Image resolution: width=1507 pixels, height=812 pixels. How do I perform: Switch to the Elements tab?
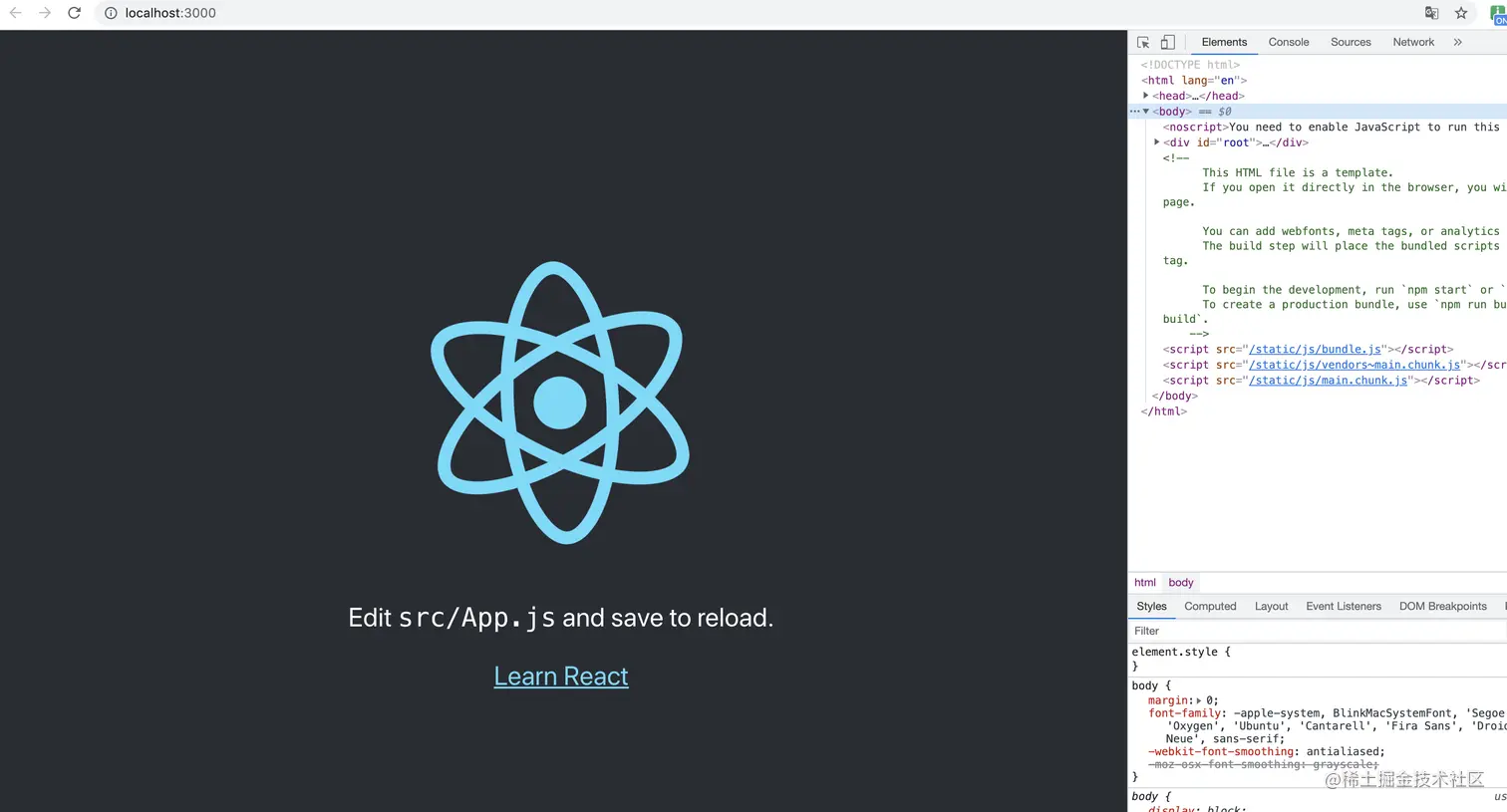pyautogui.click(x=1224, y=42)
